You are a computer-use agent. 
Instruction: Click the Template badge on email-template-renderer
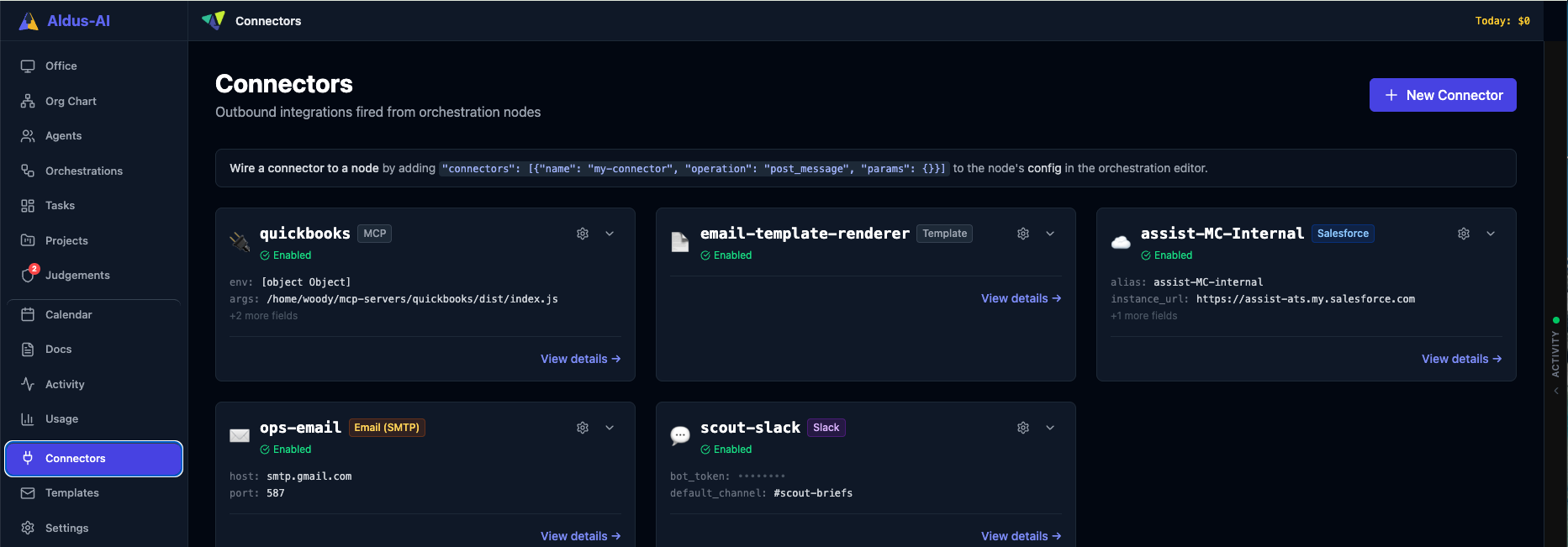tap(944, 234)
